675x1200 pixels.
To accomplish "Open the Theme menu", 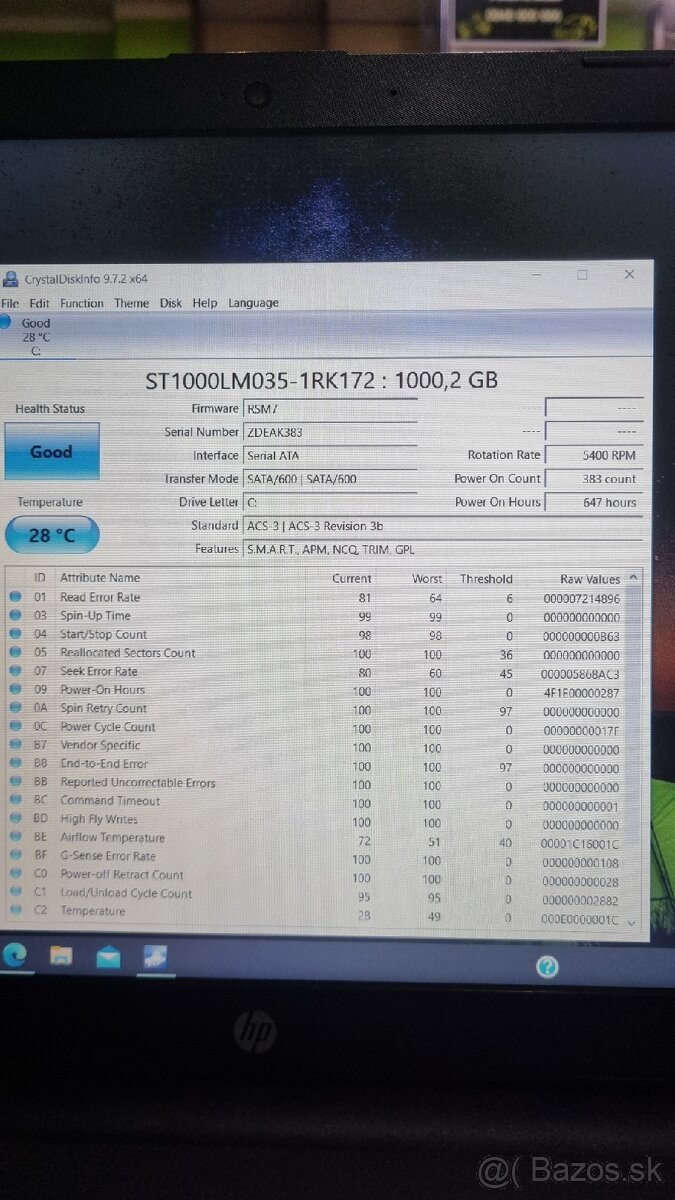I will point(131,303).
